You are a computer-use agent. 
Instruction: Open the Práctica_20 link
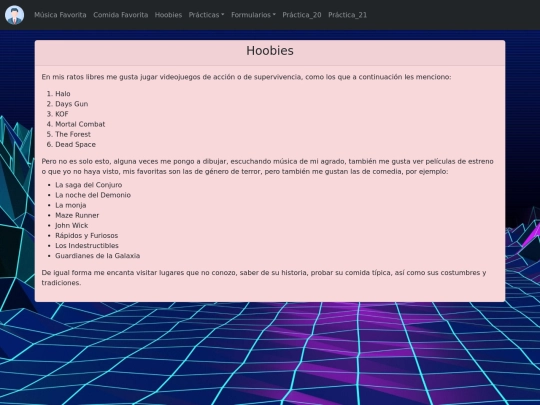[x=302, y=15]
